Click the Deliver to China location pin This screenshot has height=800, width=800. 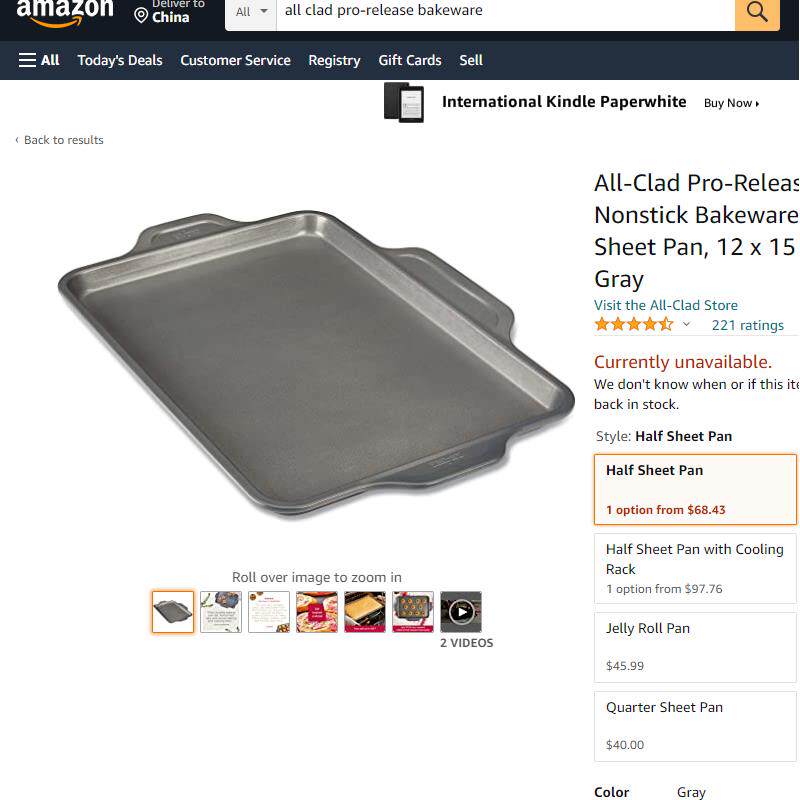pos(141,16)
